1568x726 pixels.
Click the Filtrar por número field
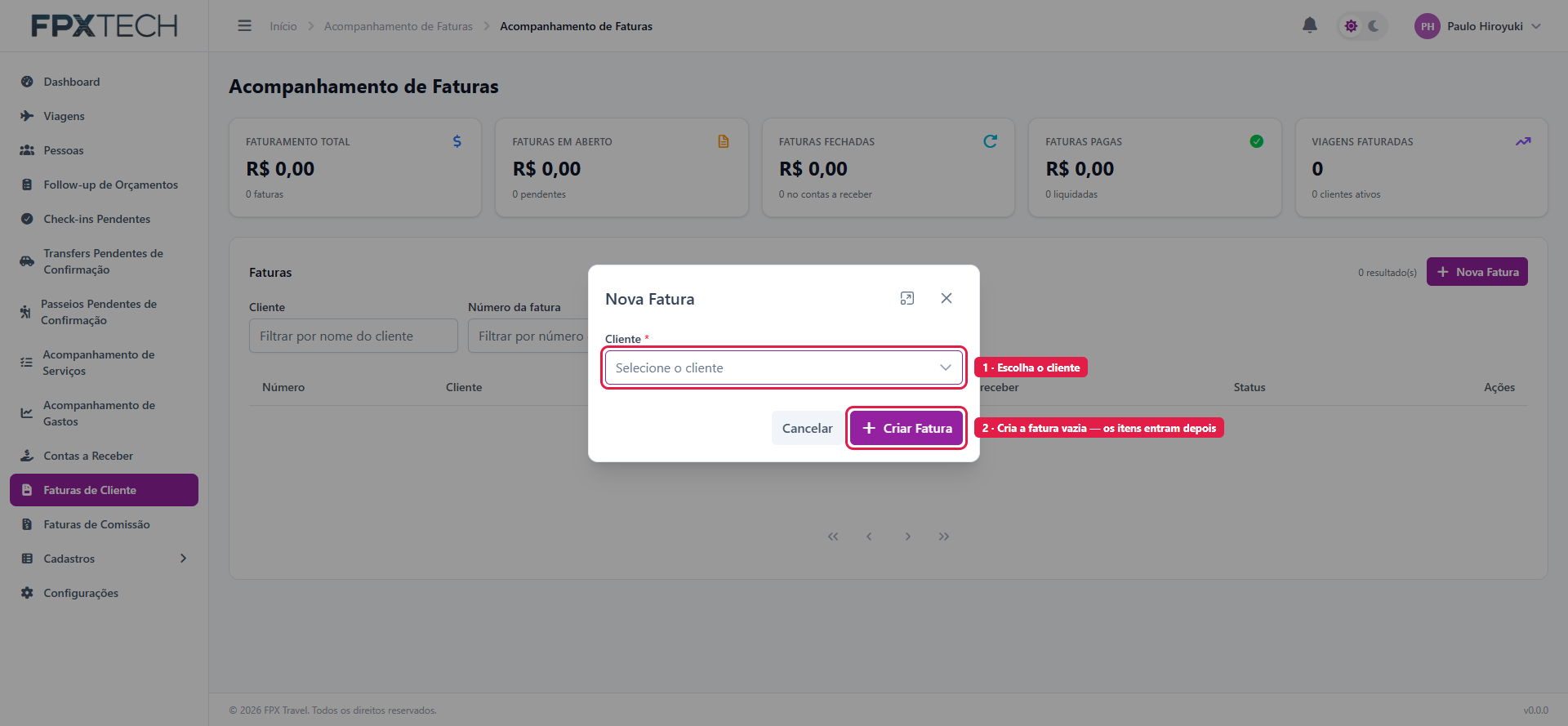click(x=528, y=336)
